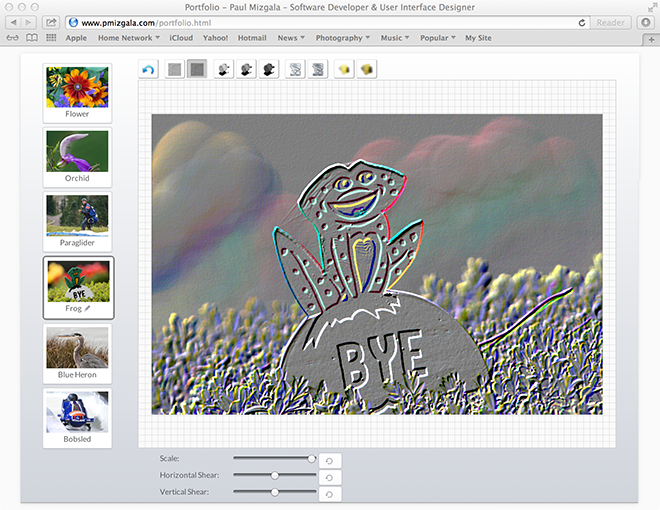The width and height of the screenshot is (660, 510).
Task: Open the Safari downloads button
Action: tap(646, 22)
